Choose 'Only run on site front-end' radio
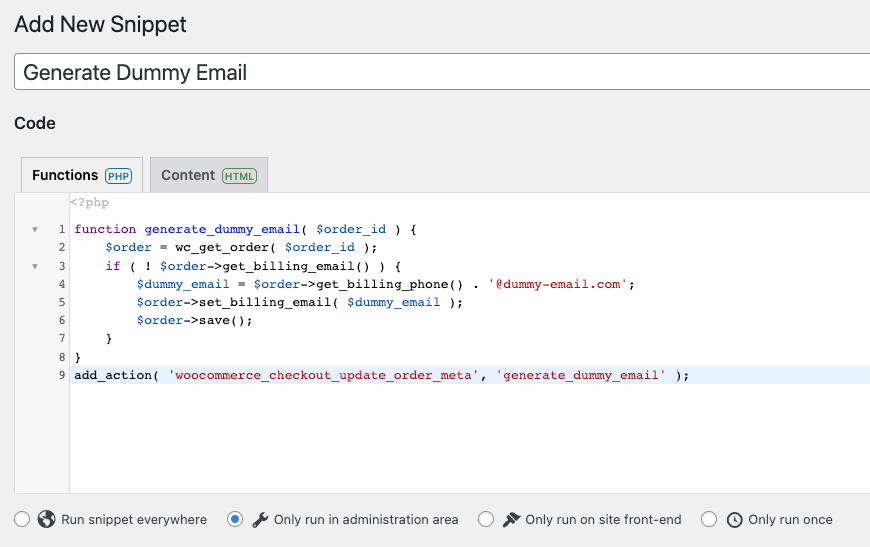The image size is (870, 547). coord(486,519)
